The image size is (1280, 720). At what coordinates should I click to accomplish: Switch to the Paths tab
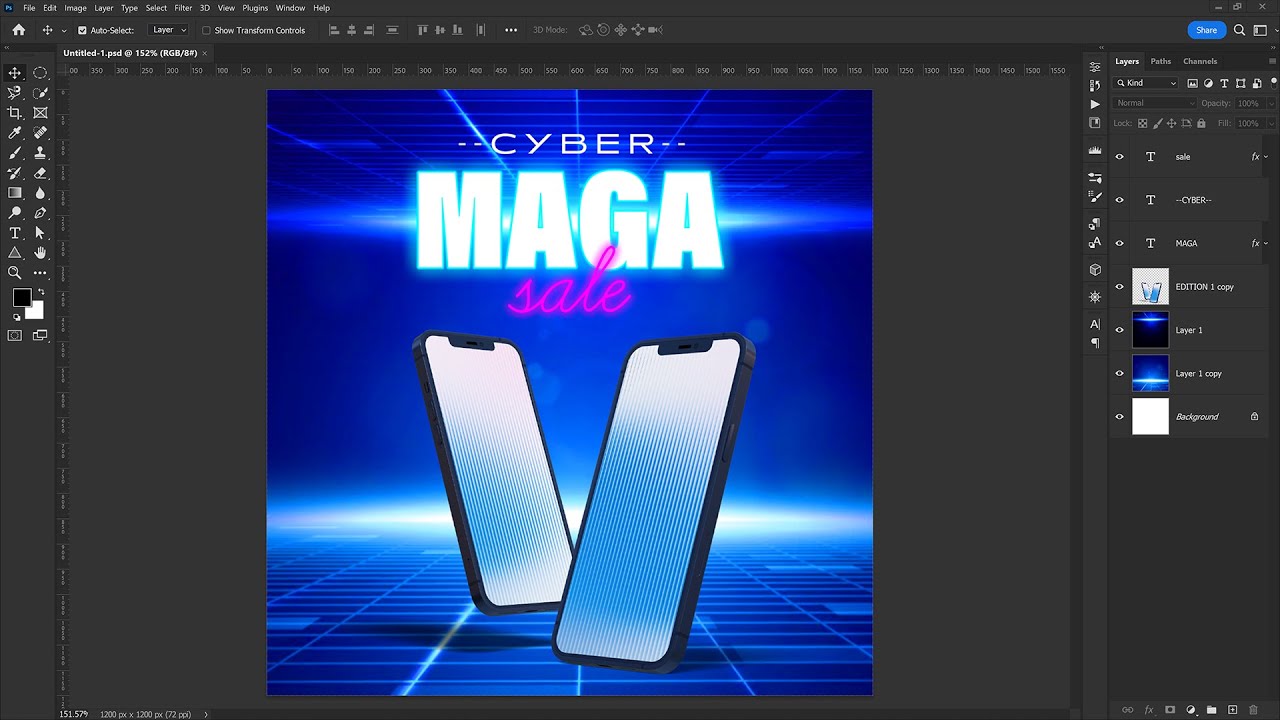[1160, 61]
